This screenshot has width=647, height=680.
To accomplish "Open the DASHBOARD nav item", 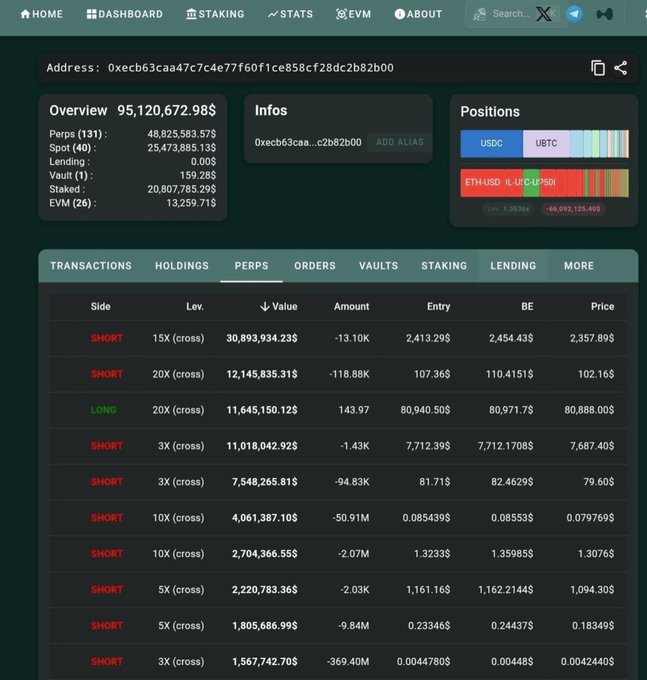I will click(x=124, y=14).
